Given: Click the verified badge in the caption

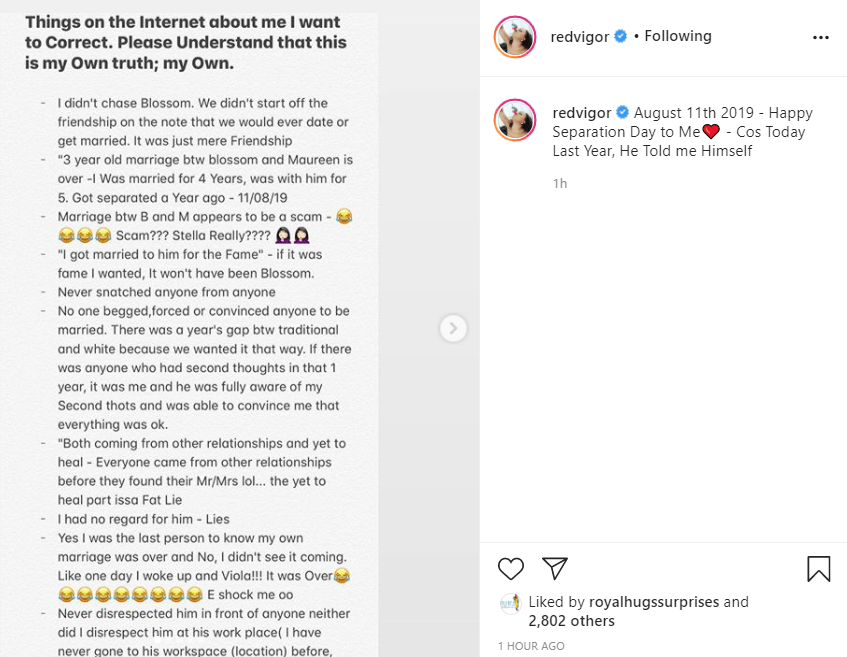Looking at the screenshot, I should [x=622, y=112].
